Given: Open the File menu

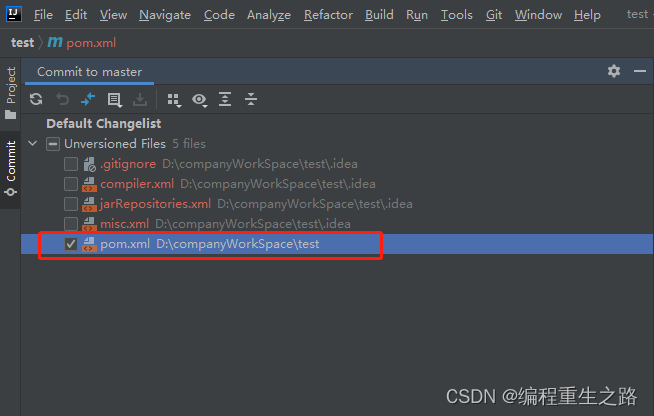Looking at the screenshot, I should point(43,15).
